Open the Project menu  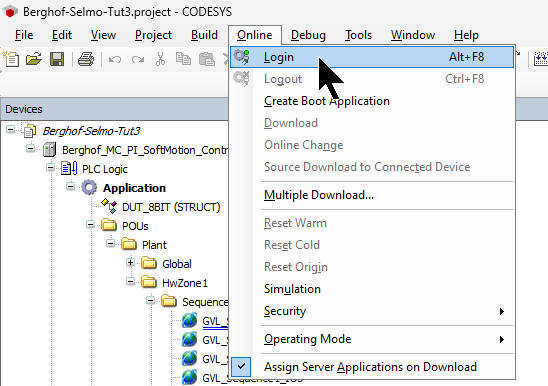tap(153, 35)
